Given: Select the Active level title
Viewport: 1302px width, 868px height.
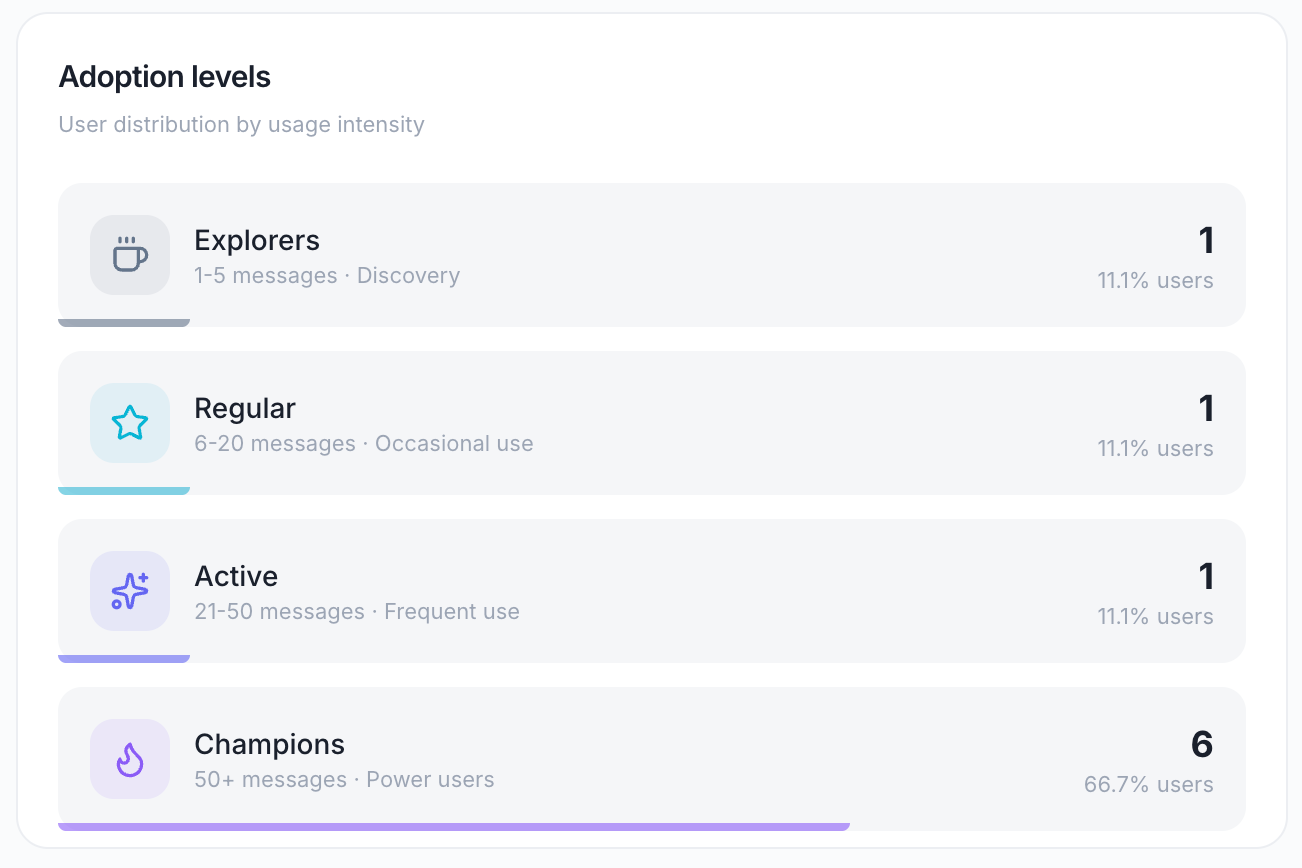Looking at the screenshot, I should coord(236,576).
